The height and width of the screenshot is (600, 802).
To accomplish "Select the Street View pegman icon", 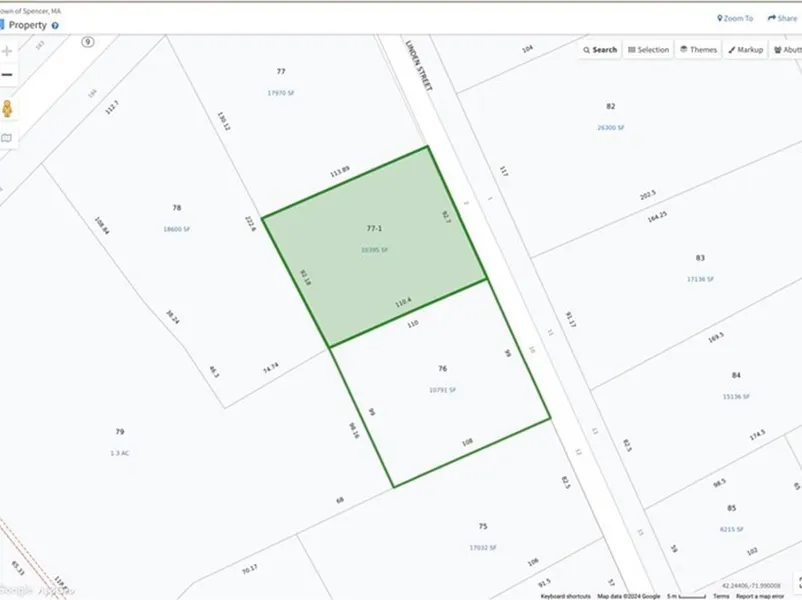I will point(7,108).
